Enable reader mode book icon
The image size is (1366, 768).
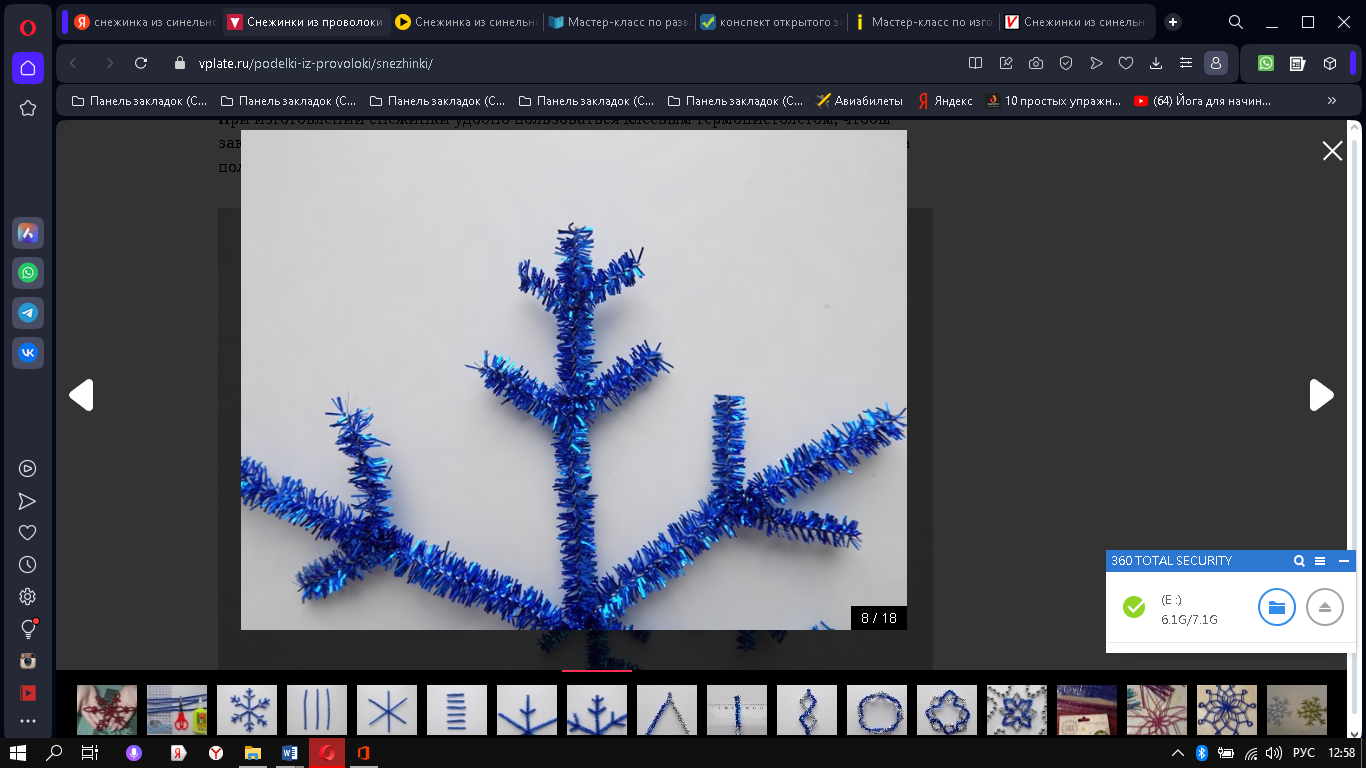coord(976,63)
